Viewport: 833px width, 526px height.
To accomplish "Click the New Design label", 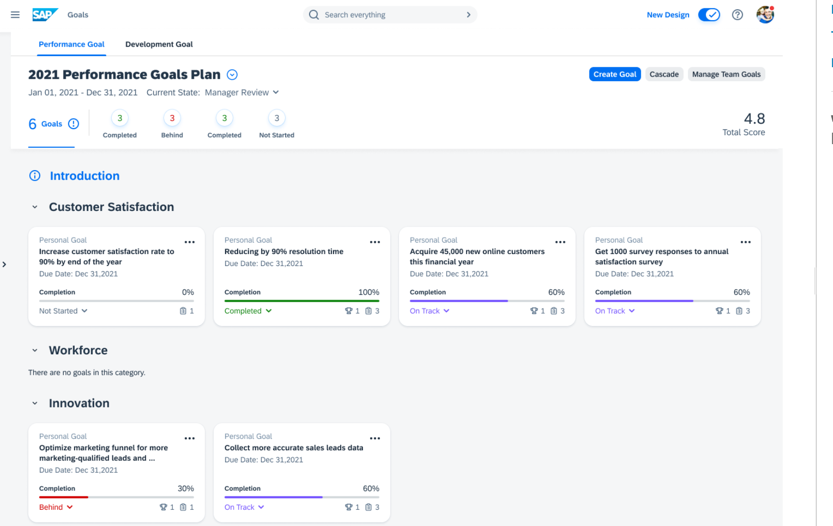I will pos(668,15).
